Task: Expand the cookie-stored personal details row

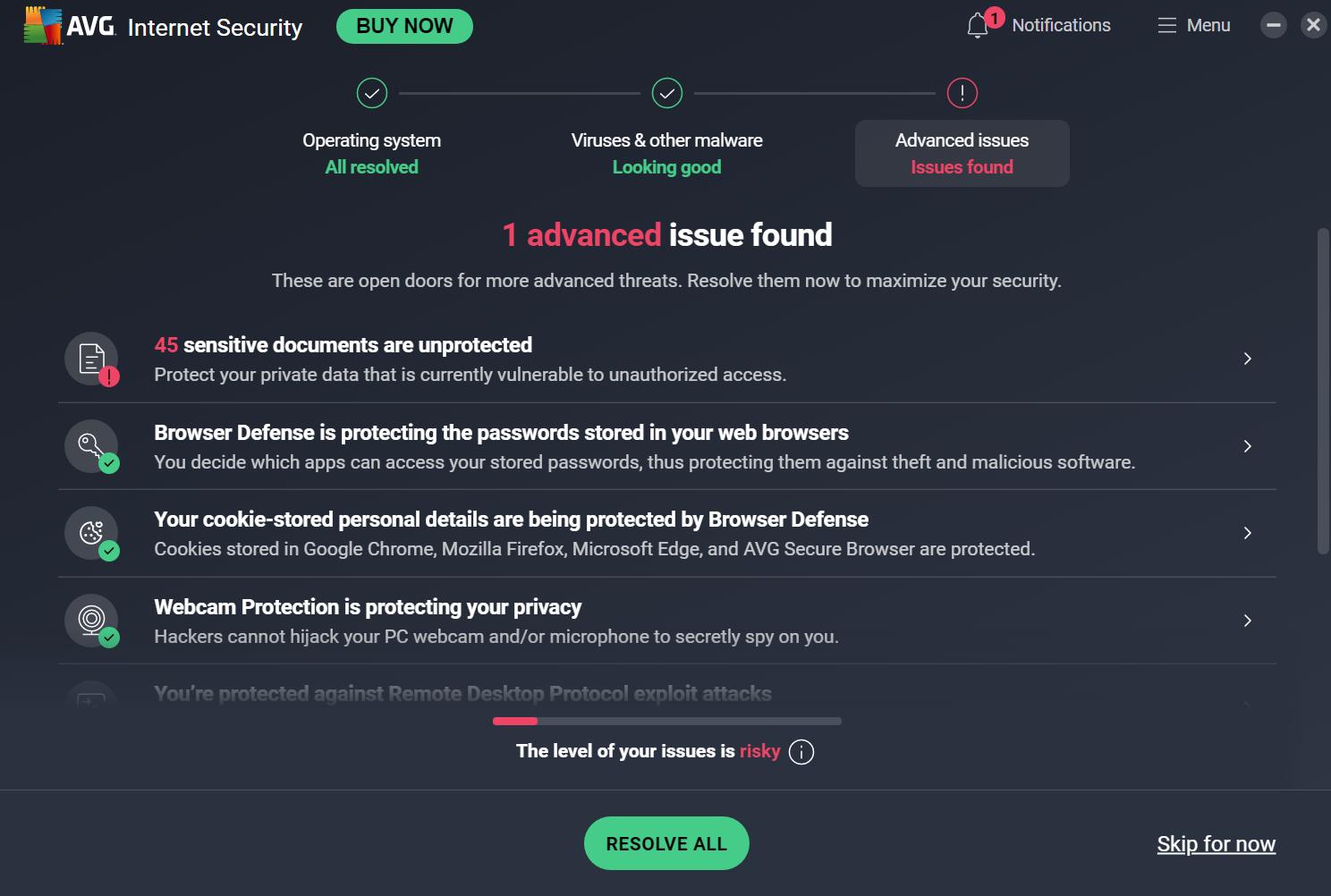Action: tap(1247, 533)
